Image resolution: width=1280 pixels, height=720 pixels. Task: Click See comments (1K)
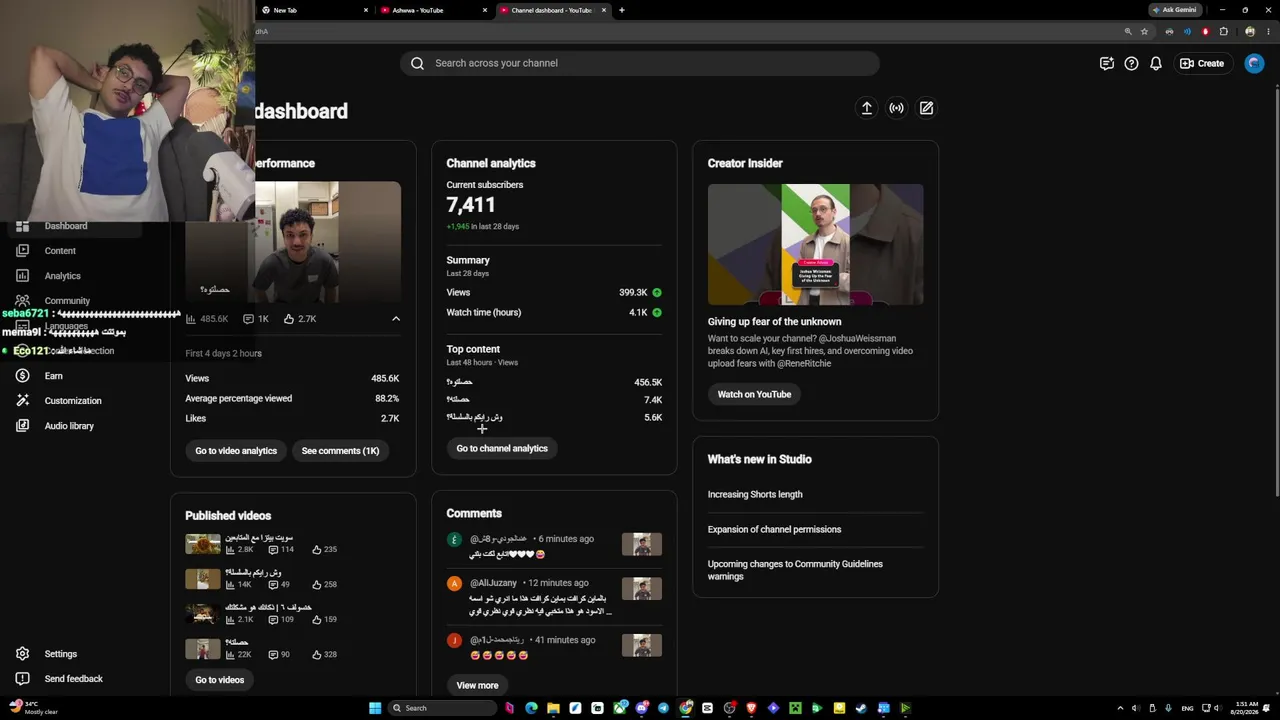[x=340, y=451]
